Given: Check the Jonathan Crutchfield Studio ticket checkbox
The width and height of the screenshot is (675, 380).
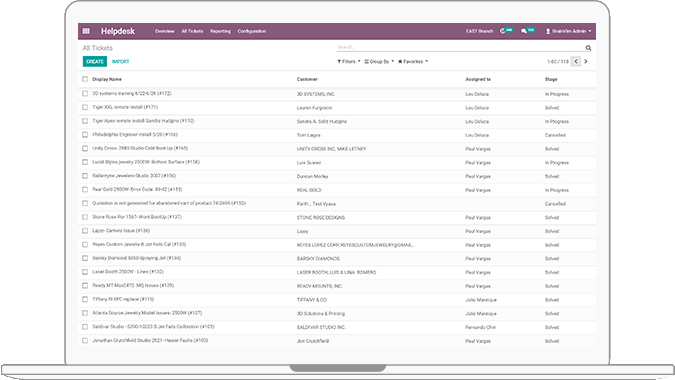Looking at the screenshot, I should point(85,340).
